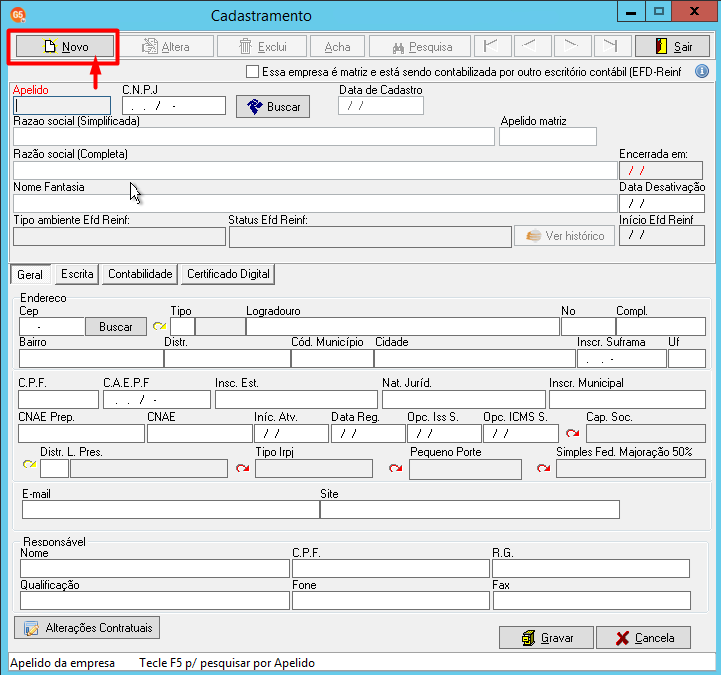Viewport: 721px width, 675px height.
Task: Click the Cancela button
Action: click(x=643, y=638)
